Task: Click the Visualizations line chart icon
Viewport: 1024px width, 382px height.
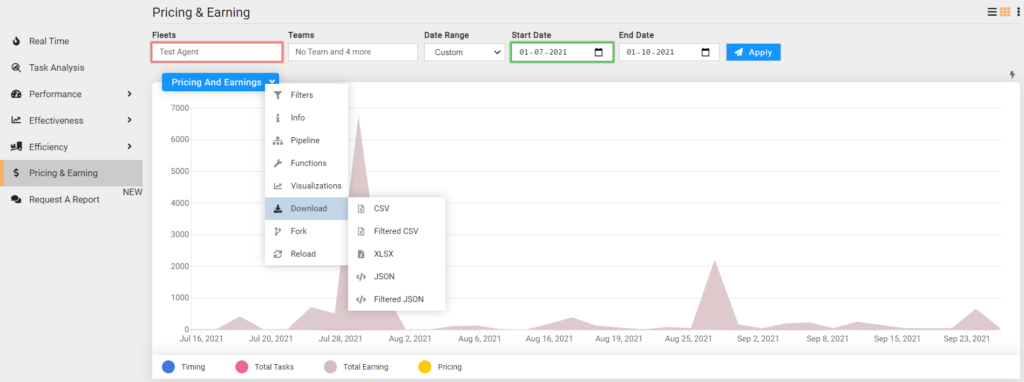Action: [278, 186]
